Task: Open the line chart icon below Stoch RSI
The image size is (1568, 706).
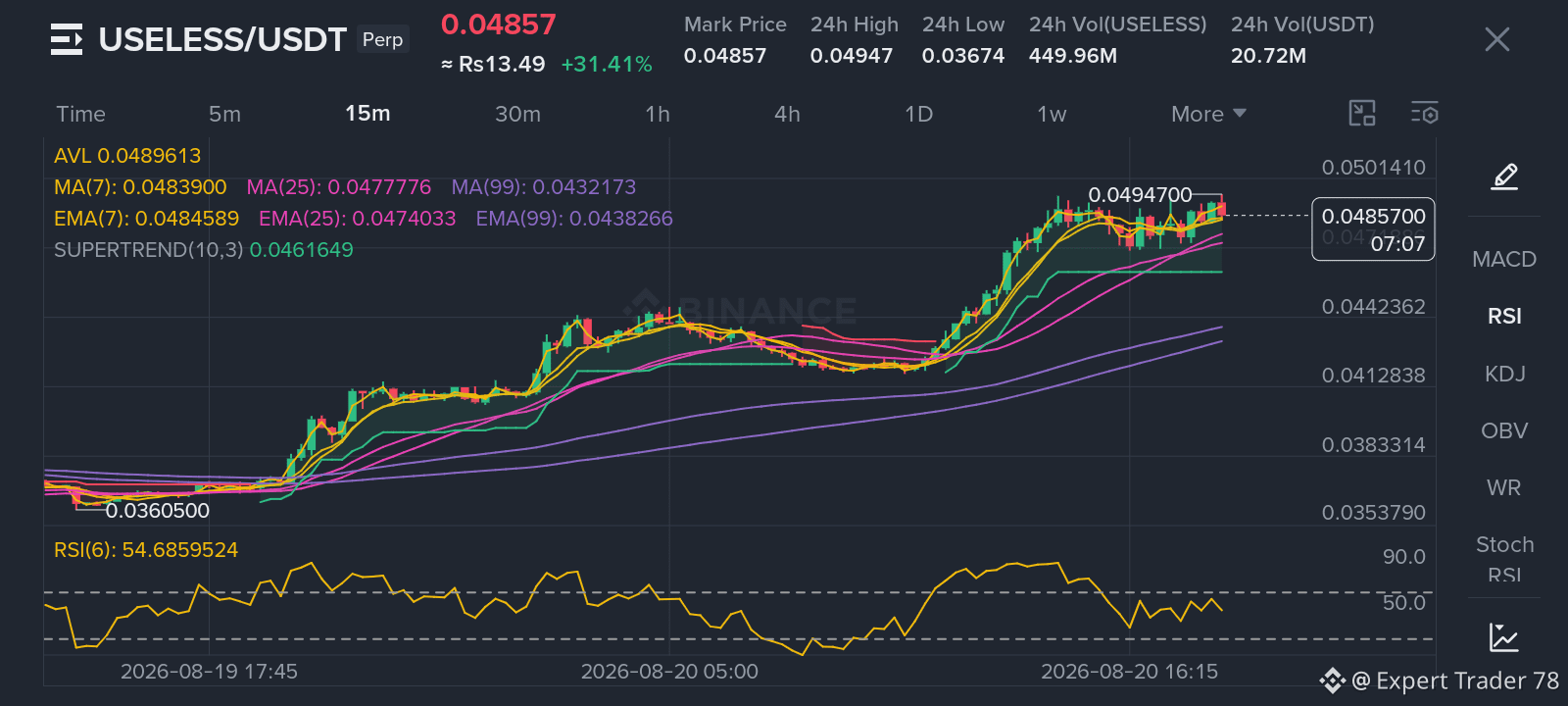Action: click(x=1504, y=637)
